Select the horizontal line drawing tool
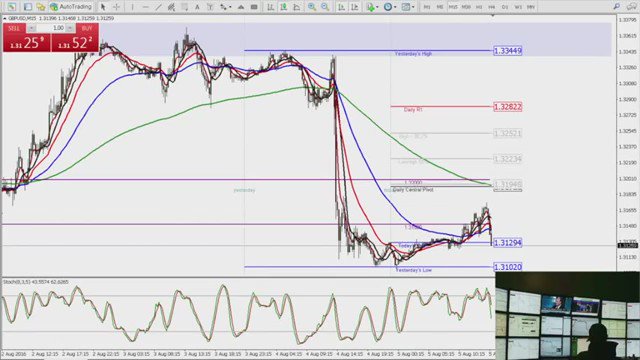 (x=145, y=7)
